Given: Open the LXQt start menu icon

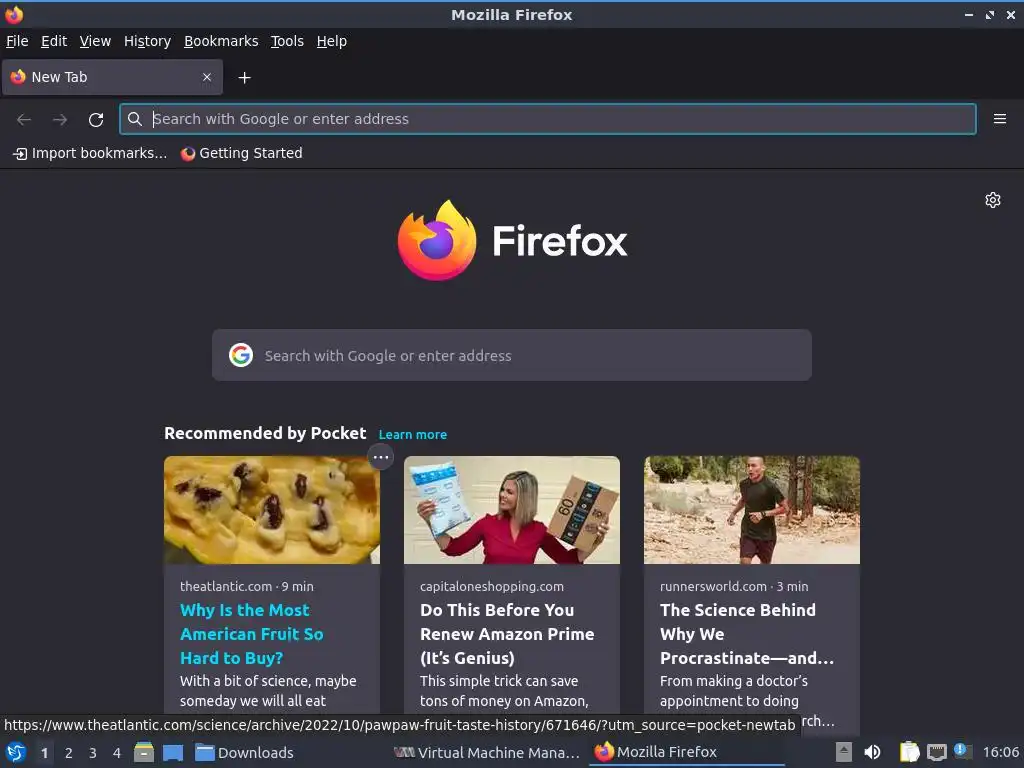Looking at the screenshot, I should pyautogui.click(x=15, y=752).
